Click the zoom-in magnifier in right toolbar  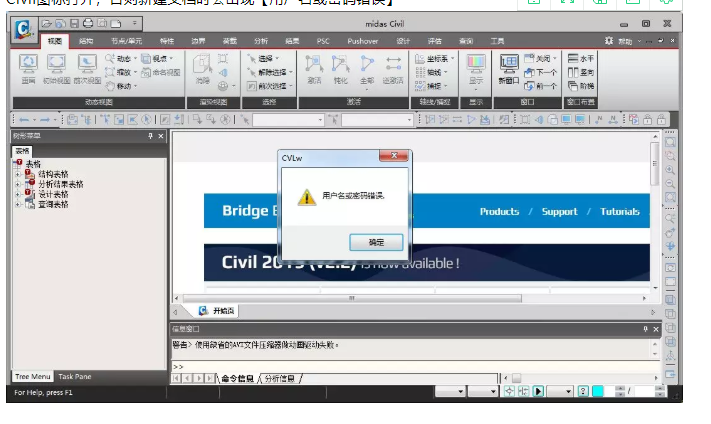[670, 170]
